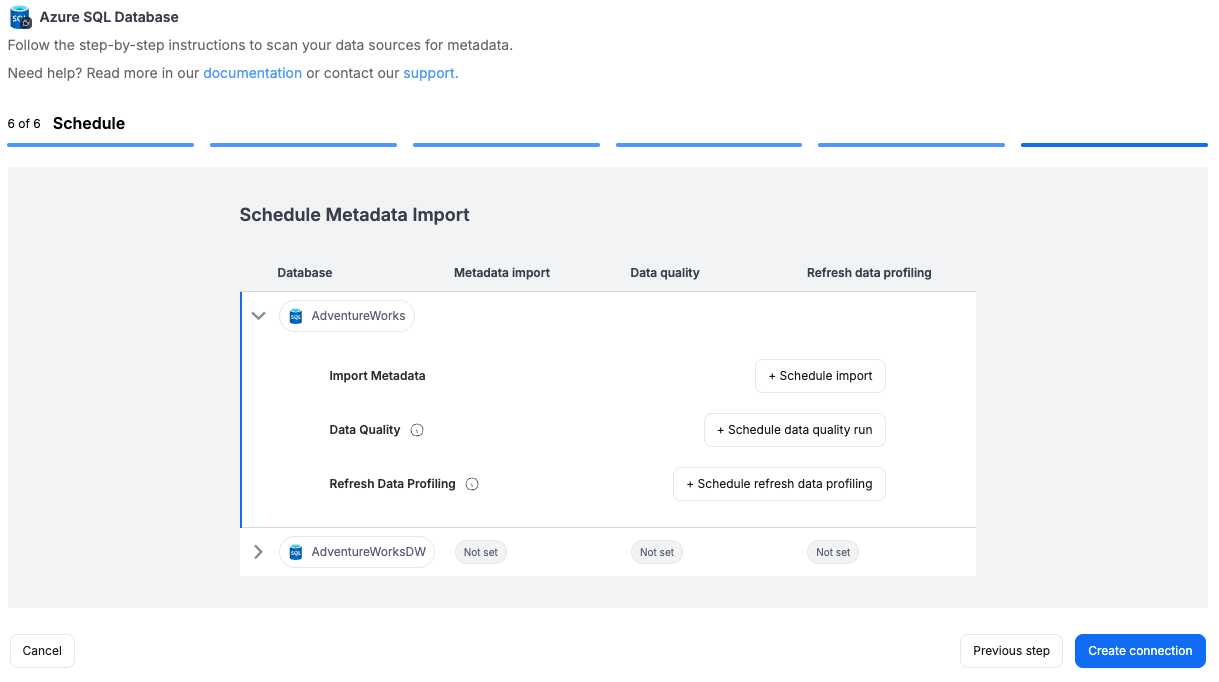Click the Schedule import button
The image size is (1219, 682).
point(820,376)
